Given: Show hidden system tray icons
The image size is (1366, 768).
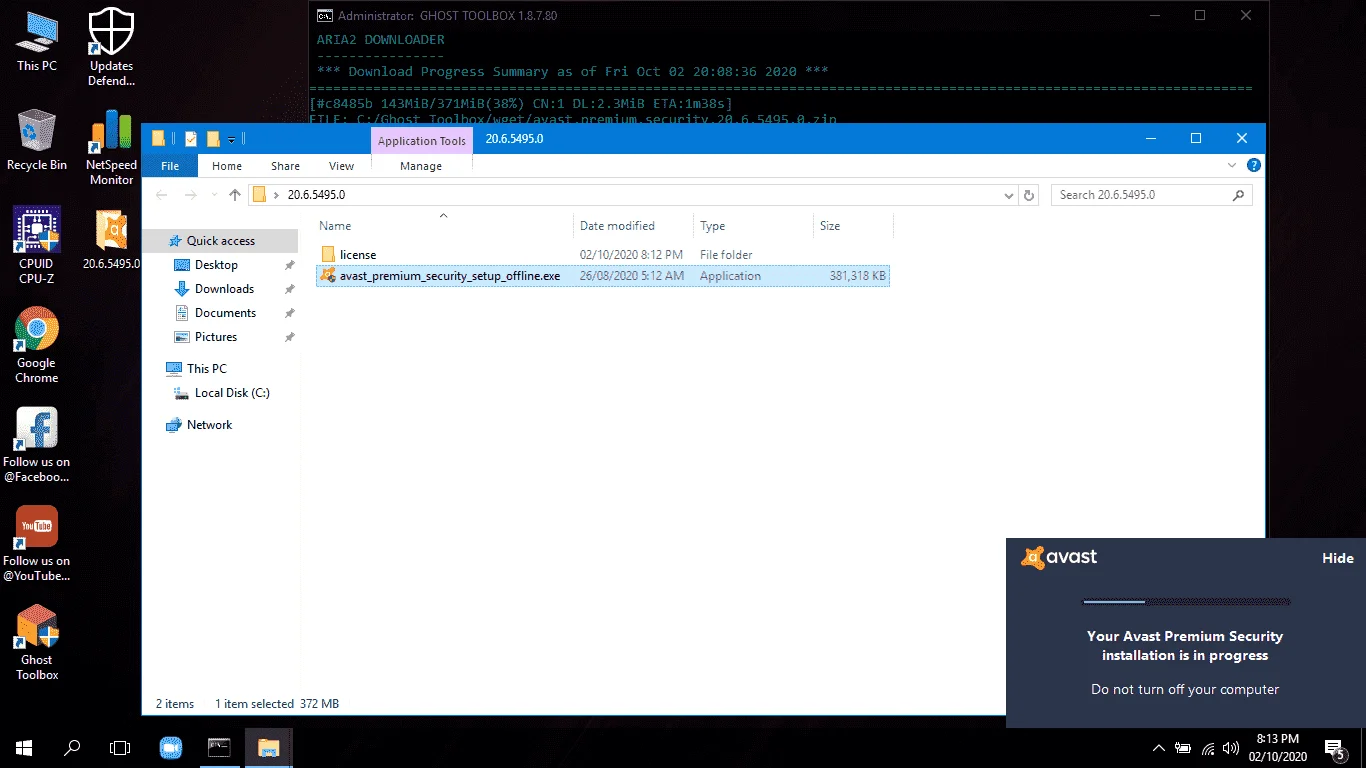Looking at the screenshot, I should click(x=1159, y=748).
